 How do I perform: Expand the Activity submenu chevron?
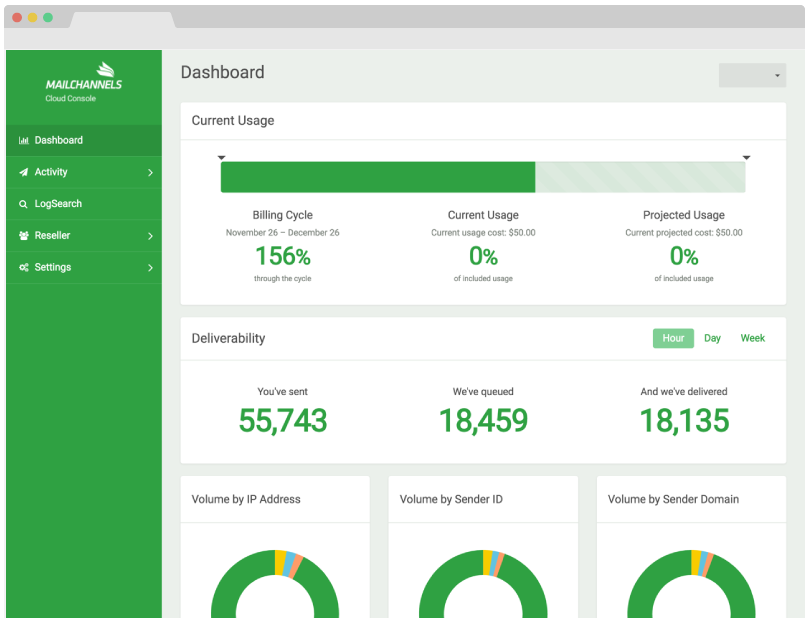[x=150, y=173]
